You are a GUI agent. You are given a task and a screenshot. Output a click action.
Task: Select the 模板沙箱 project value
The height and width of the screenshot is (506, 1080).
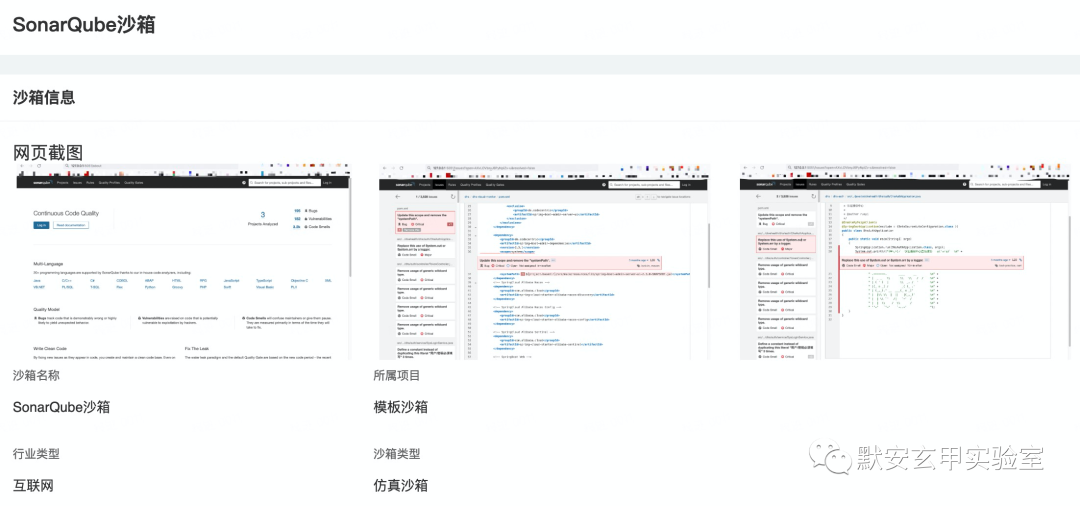click(400, 407)
